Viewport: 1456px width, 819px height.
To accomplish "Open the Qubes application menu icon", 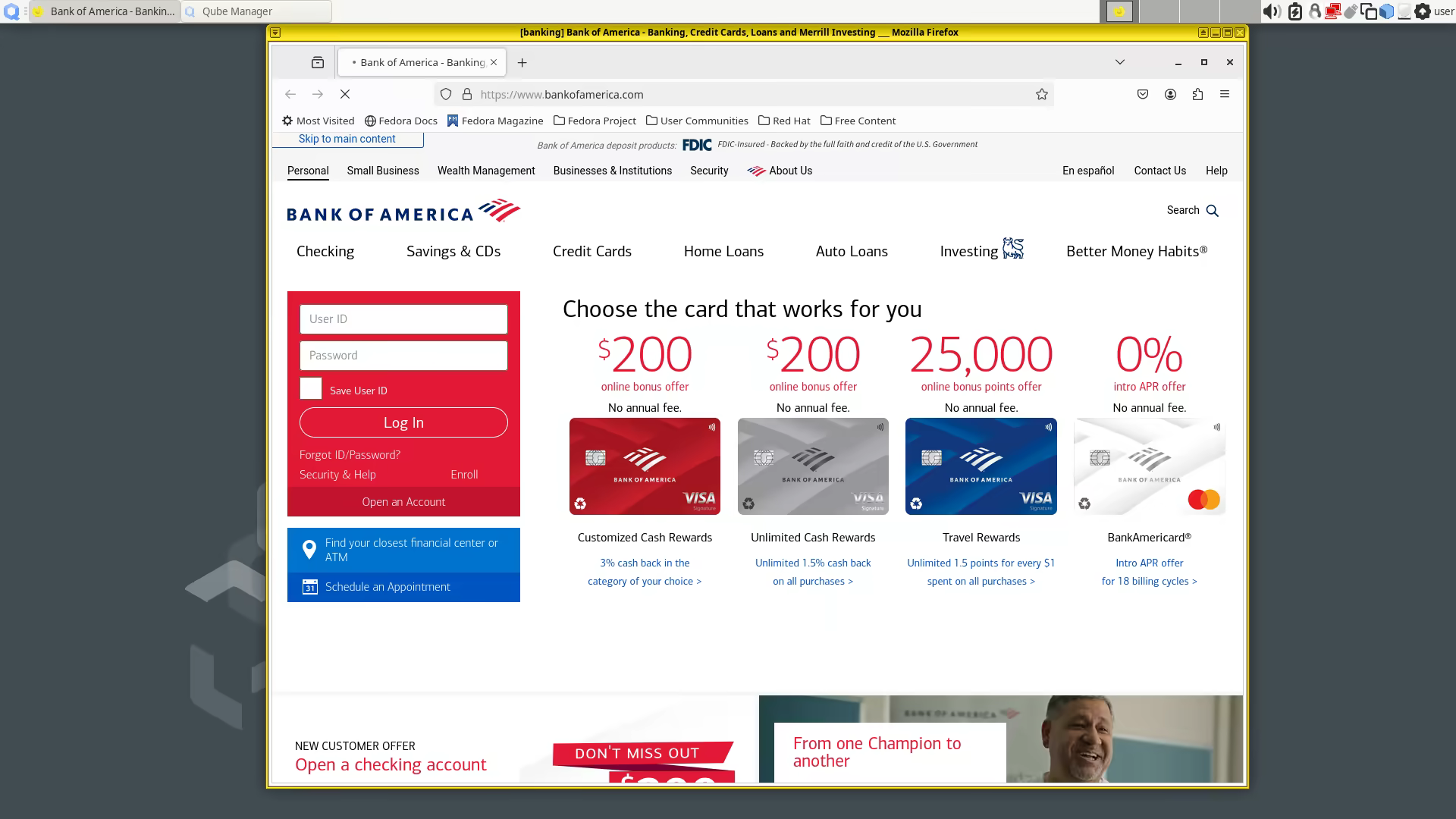I will click(11, 11).
